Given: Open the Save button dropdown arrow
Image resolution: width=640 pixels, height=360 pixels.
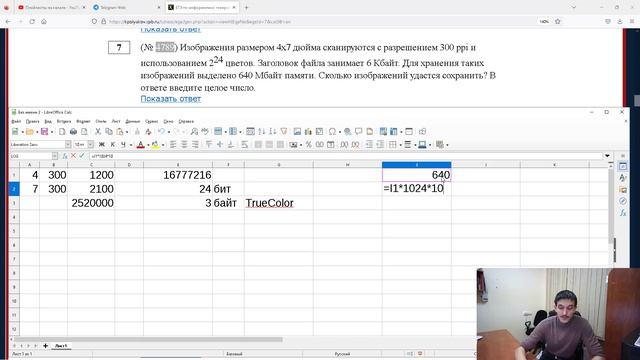Looking at the screenshot, I should pyautogui.click(x=52, y=132).
